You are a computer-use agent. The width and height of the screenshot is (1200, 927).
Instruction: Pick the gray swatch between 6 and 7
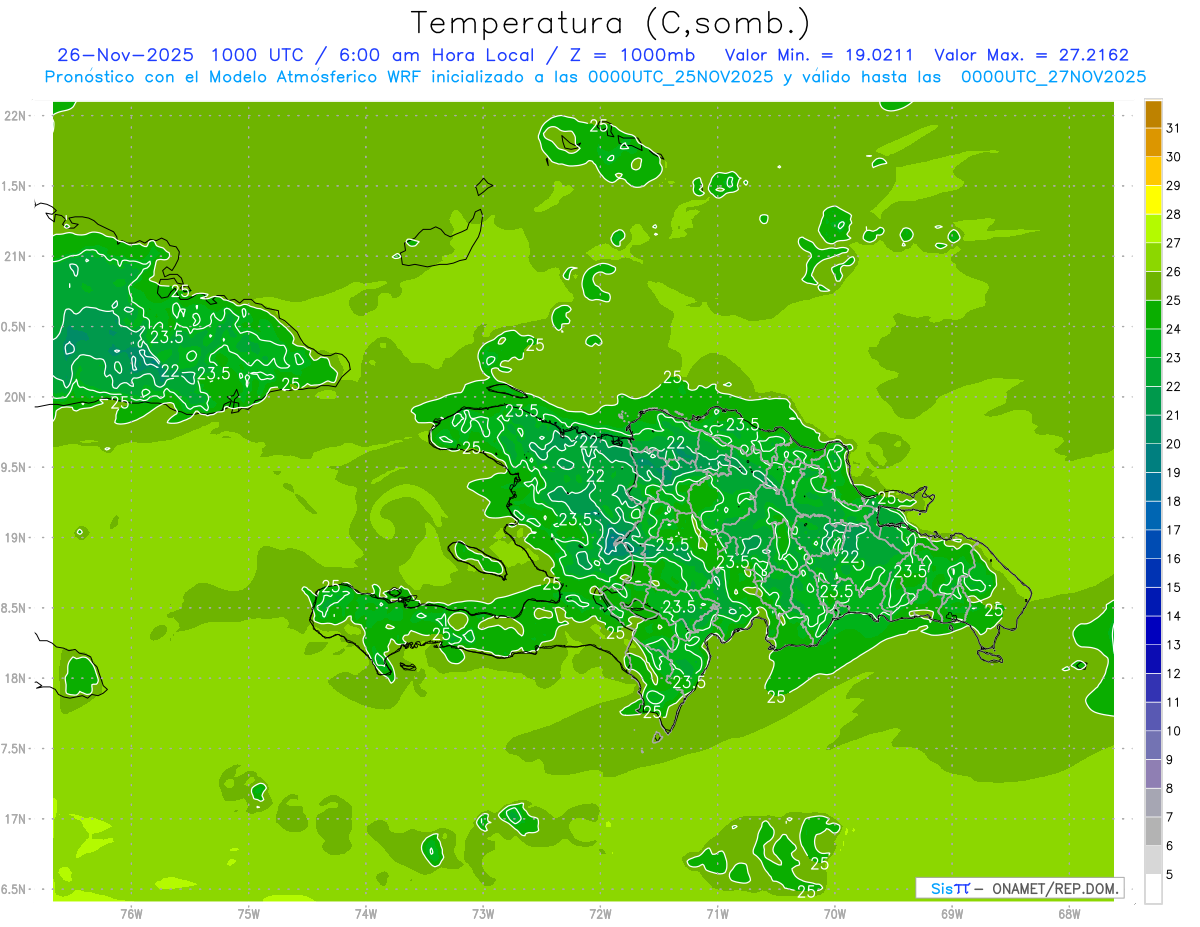1153,831
